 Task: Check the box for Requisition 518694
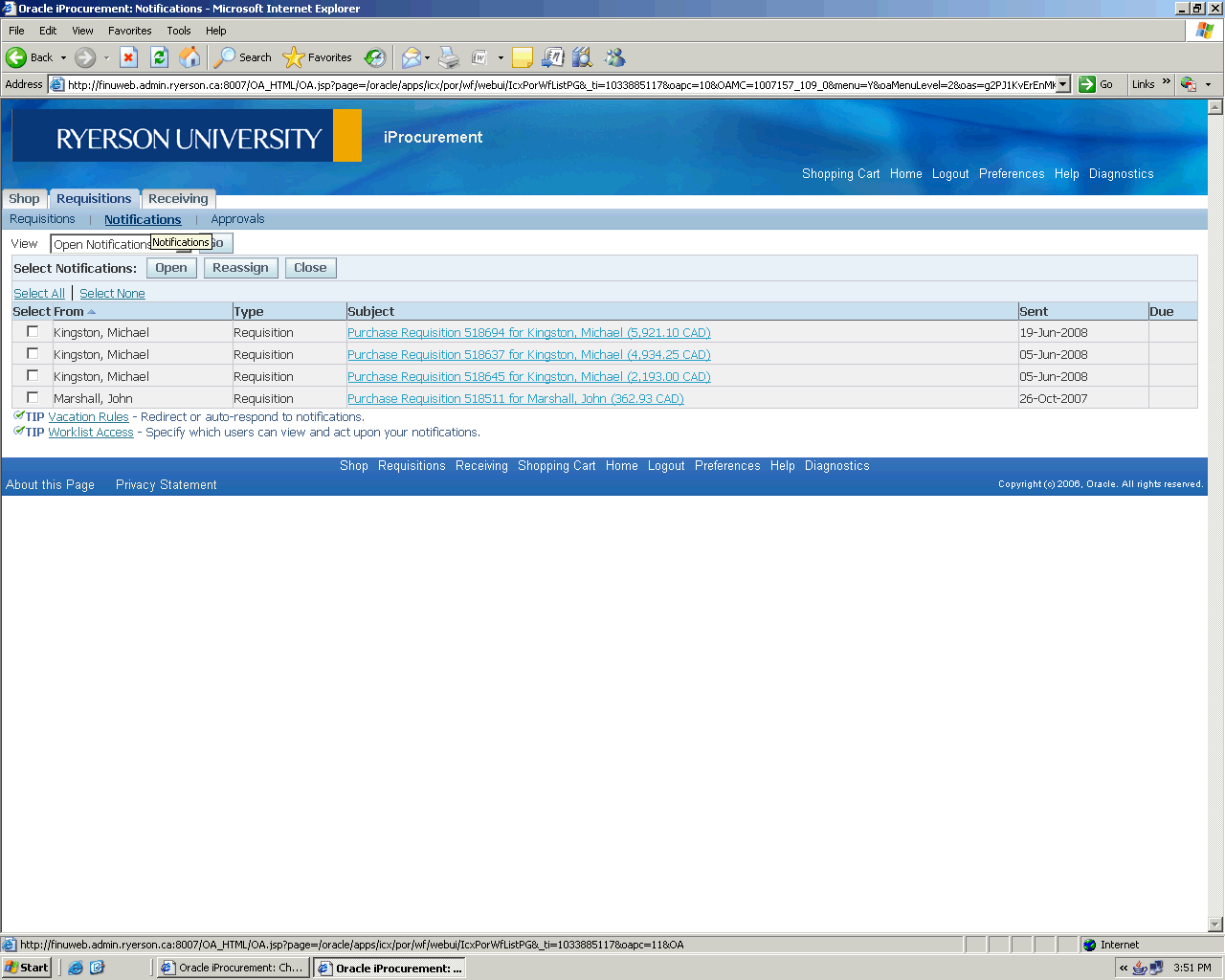coord(33,331)
